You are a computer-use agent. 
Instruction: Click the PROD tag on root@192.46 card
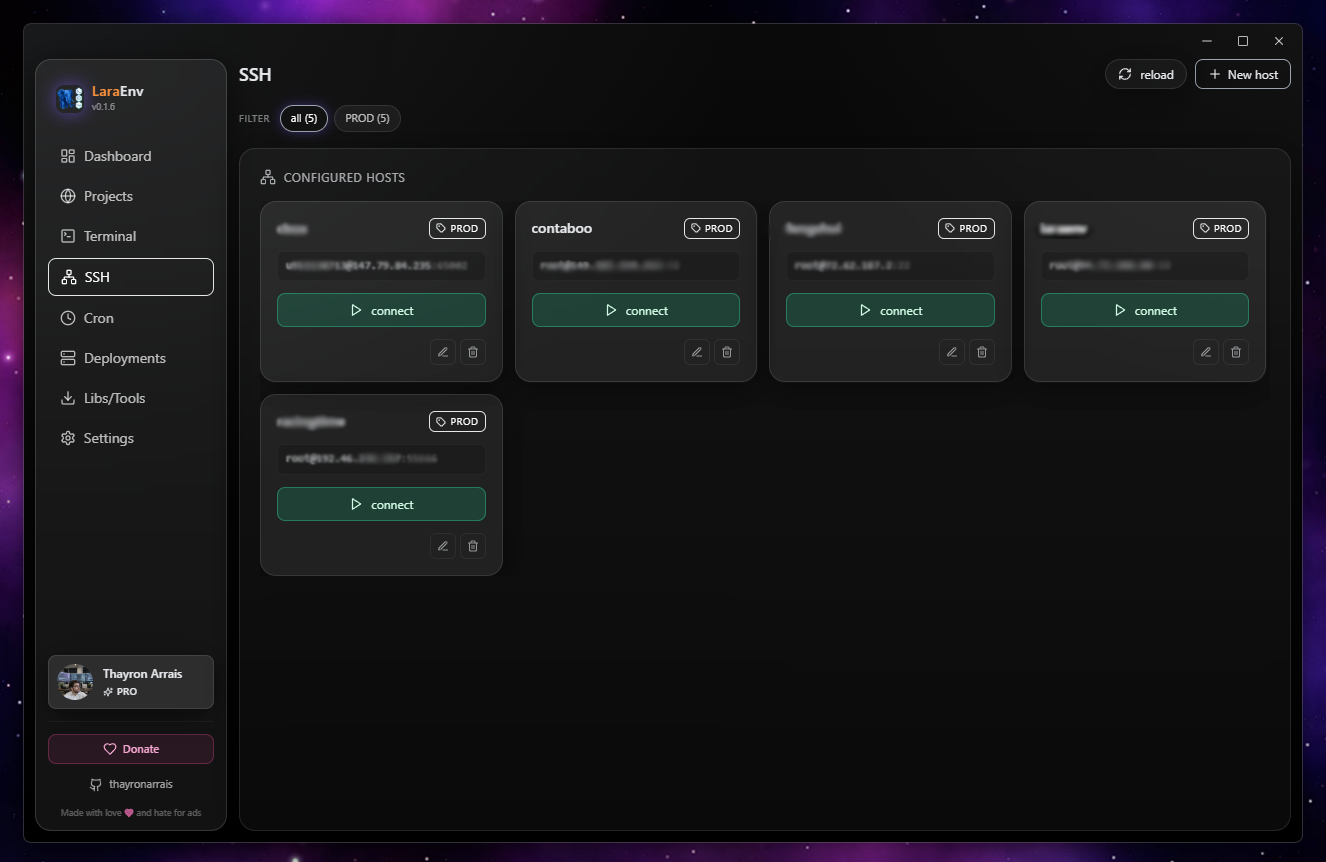[458, 422]
